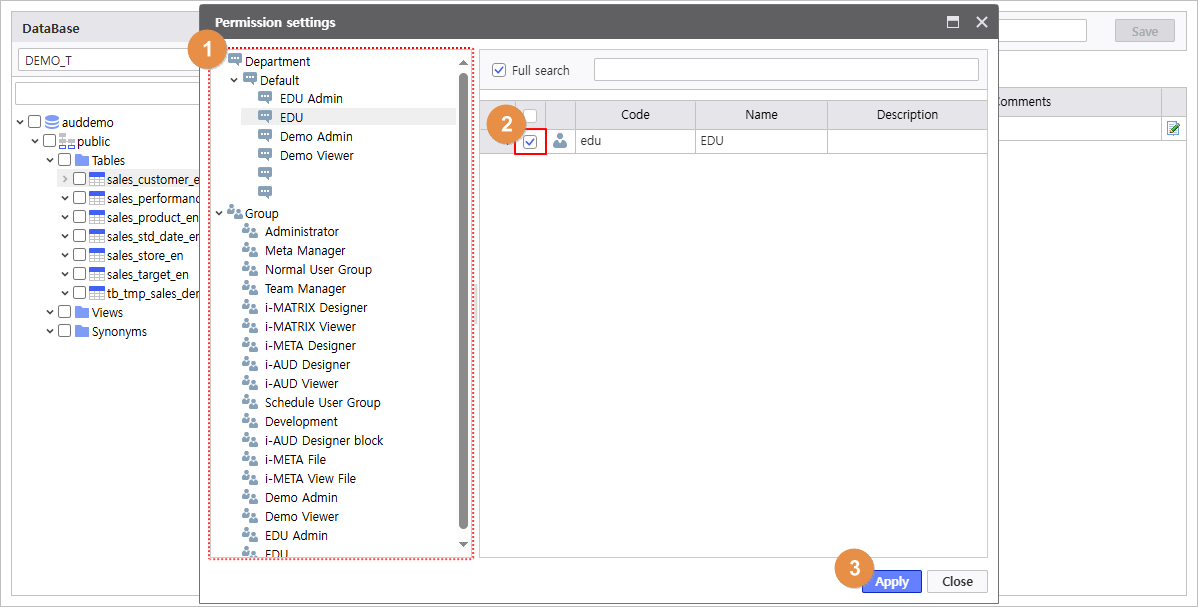The height and width of the screenshot is (607, 1198).
Task: Click the Apply button
Action: click(891, 581)
